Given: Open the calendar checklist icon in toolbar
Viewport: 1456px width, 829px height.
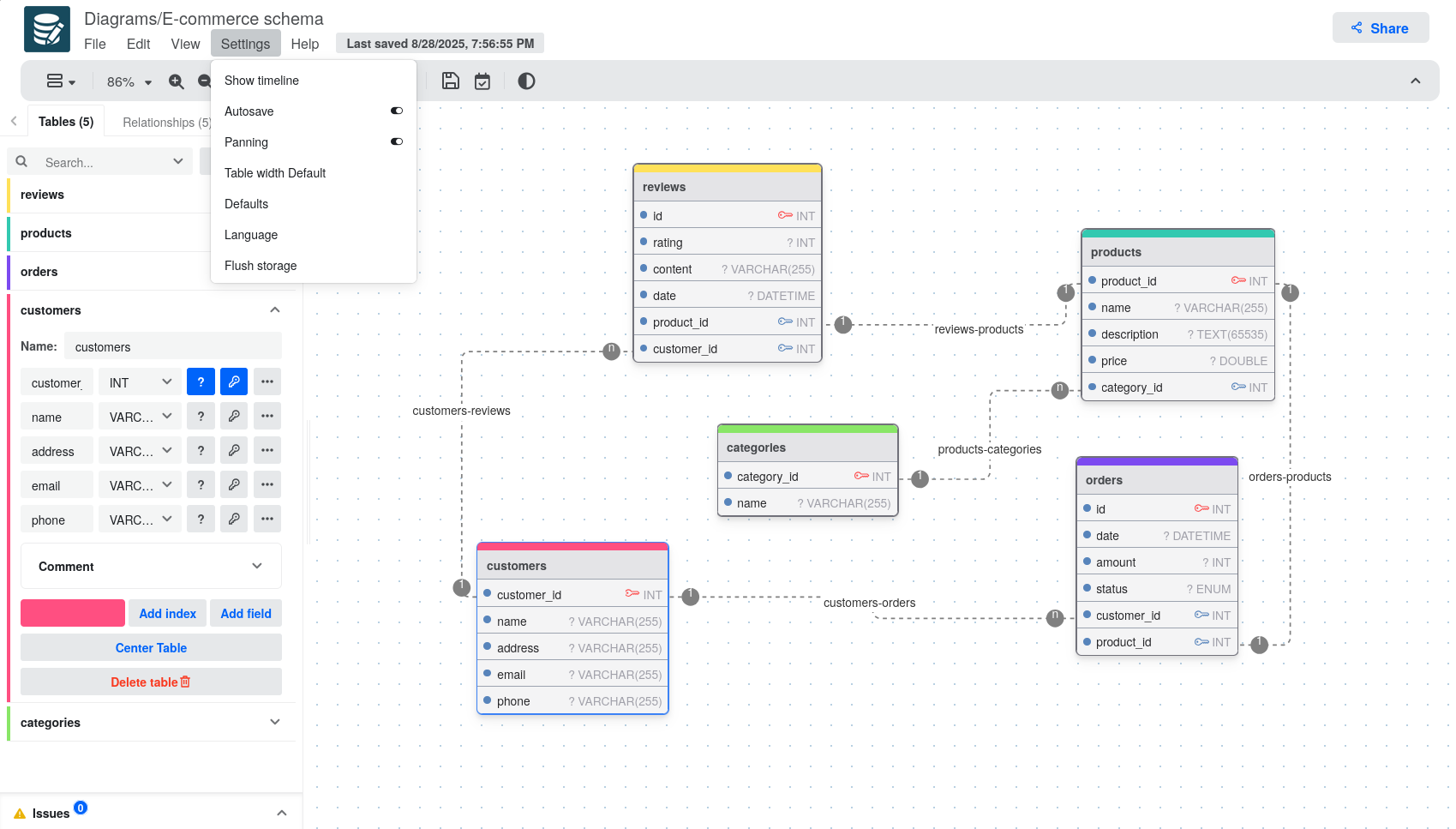Looking at the screenshot, I should 482,81.
